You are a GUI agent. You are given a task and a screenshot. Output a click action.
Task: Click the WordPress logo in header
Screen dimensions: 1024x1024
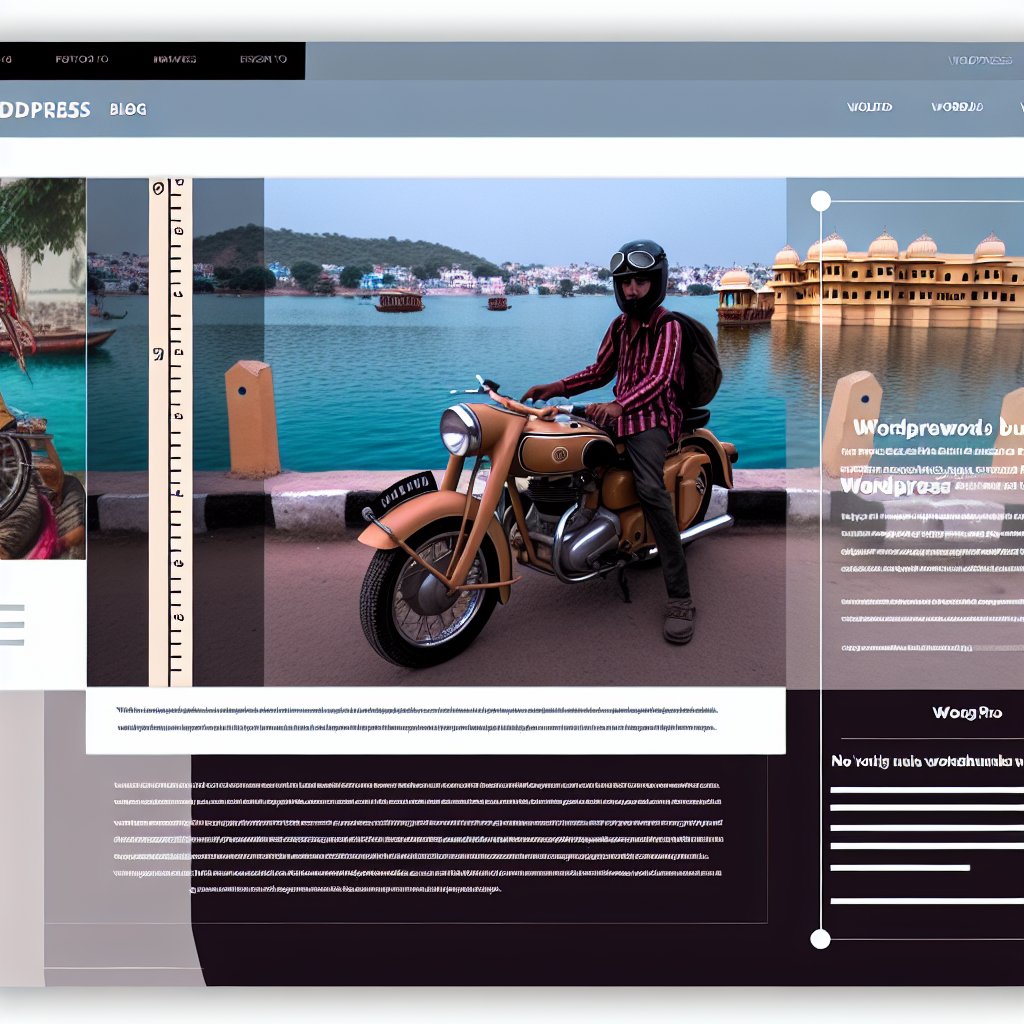(x=45, y=110)
